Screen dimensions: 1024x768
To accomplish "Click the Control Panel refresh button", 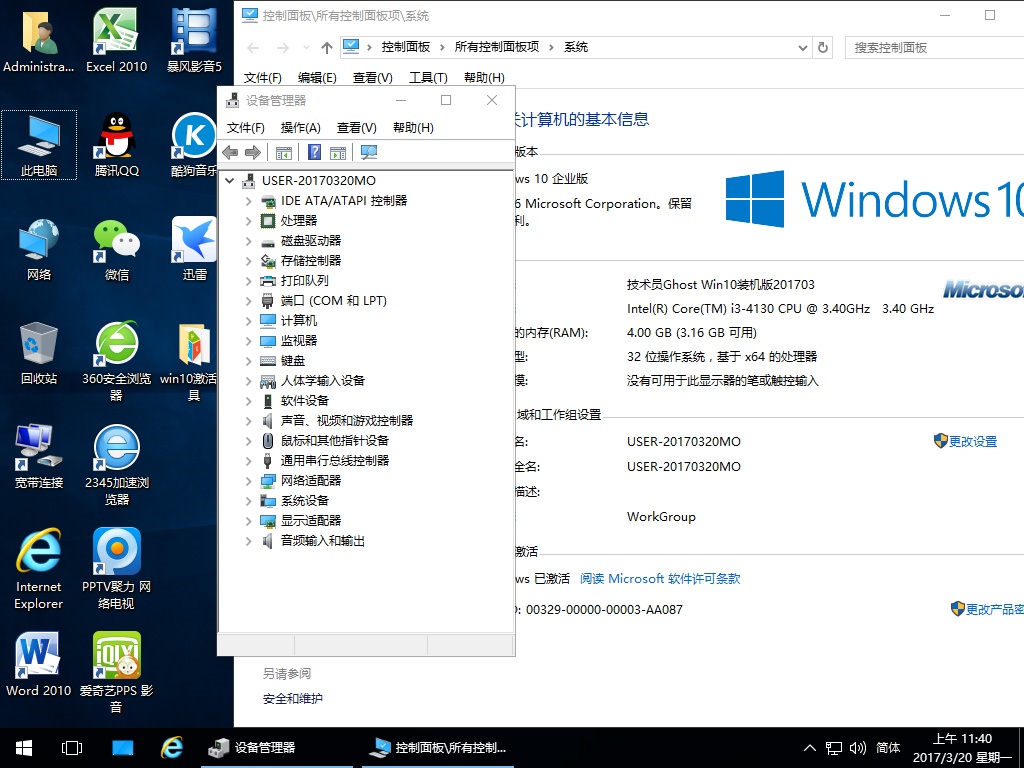I will click(x=823, y=48).
